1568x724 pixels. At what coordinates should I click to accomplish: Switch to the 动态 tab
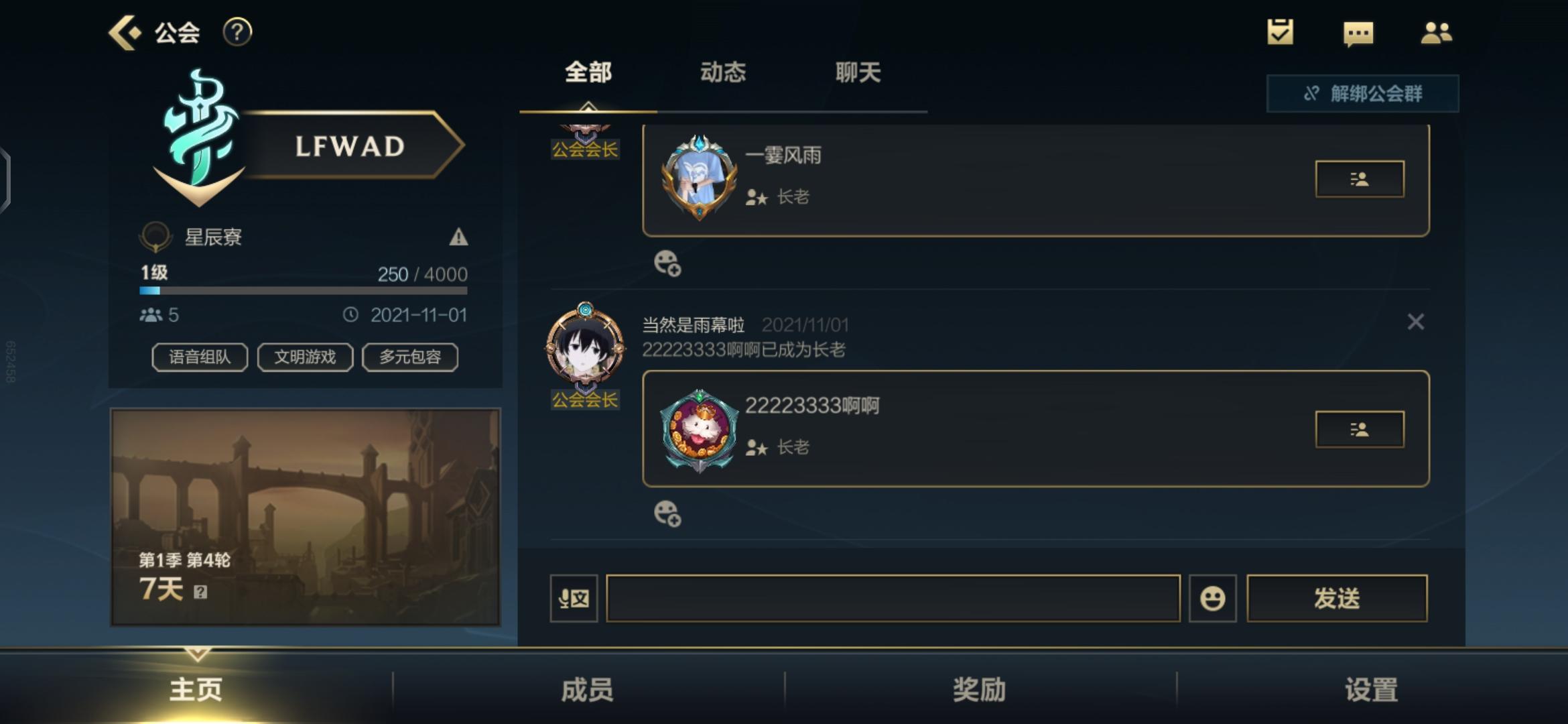723,72
